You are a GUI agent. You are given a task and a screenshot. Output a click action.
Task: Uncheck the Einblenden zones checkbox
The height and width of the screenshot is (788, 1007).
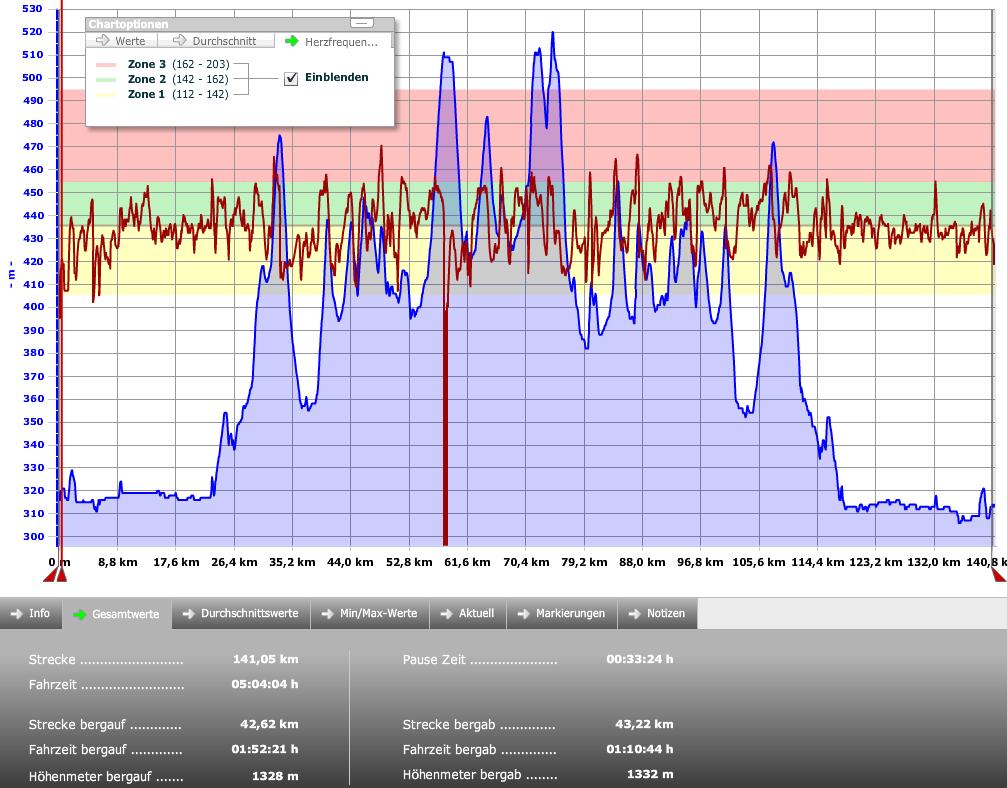click(292, 78)
